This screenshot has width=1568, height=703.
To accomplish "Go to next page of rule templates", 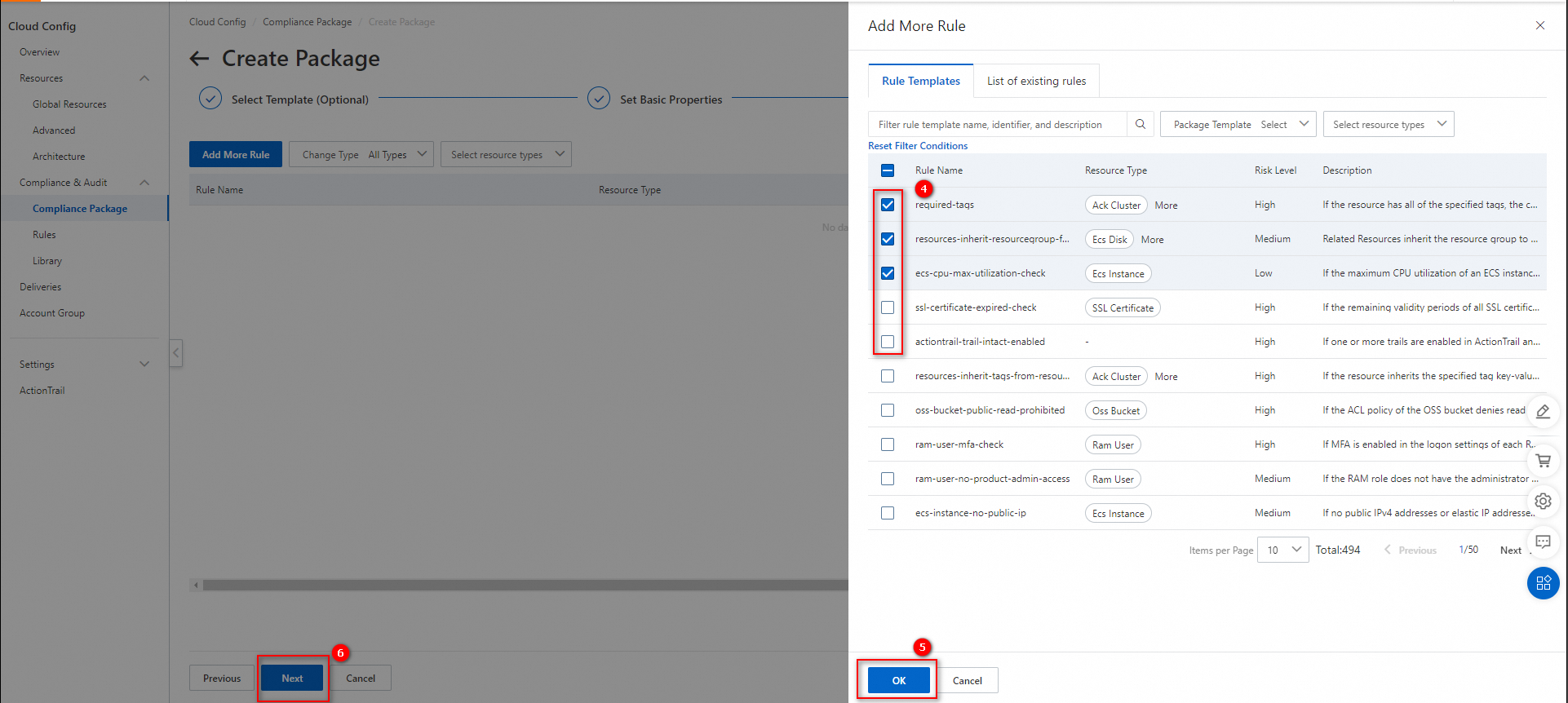I will click(1510, 550).
